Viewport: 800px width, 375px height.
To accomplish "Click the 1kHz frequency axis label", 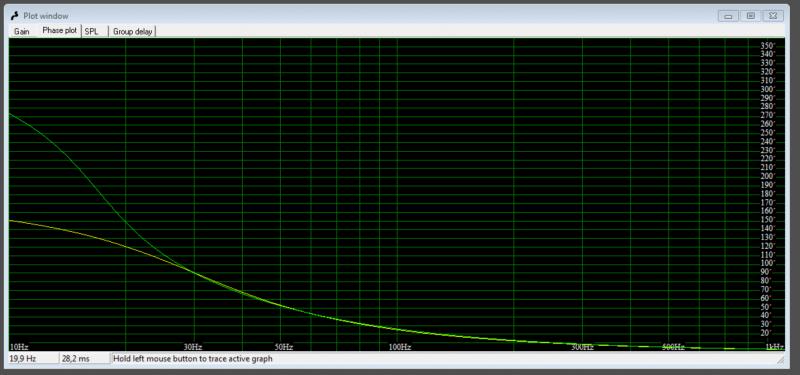I will (x=774, y=347).
